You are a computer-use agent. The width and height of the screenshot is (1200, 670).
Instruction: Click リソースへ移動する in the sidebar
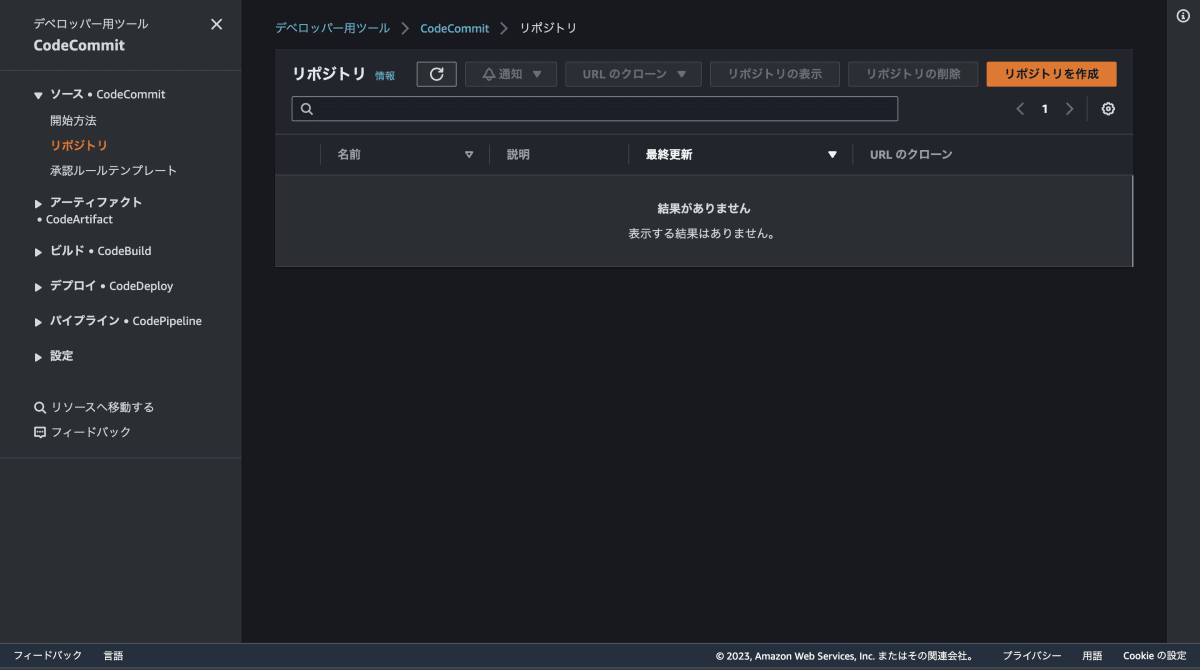point(102,407)
